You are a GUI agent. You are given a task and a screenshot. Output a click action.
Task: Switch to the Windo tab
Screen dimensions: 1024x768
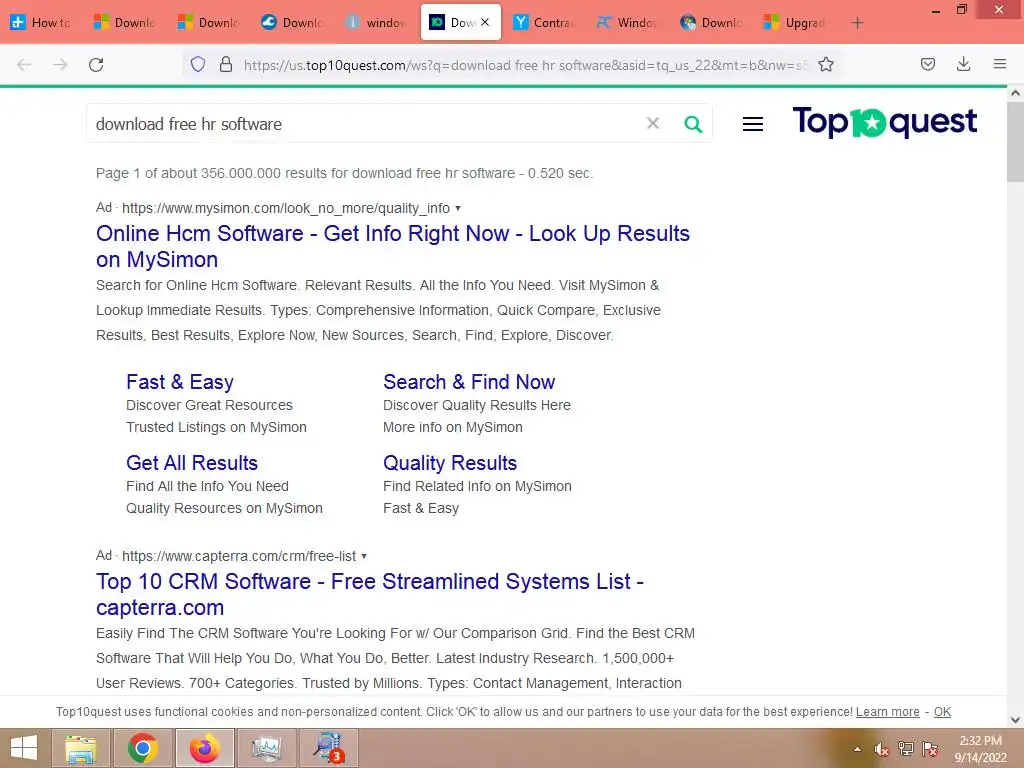(x=628, y=22)
